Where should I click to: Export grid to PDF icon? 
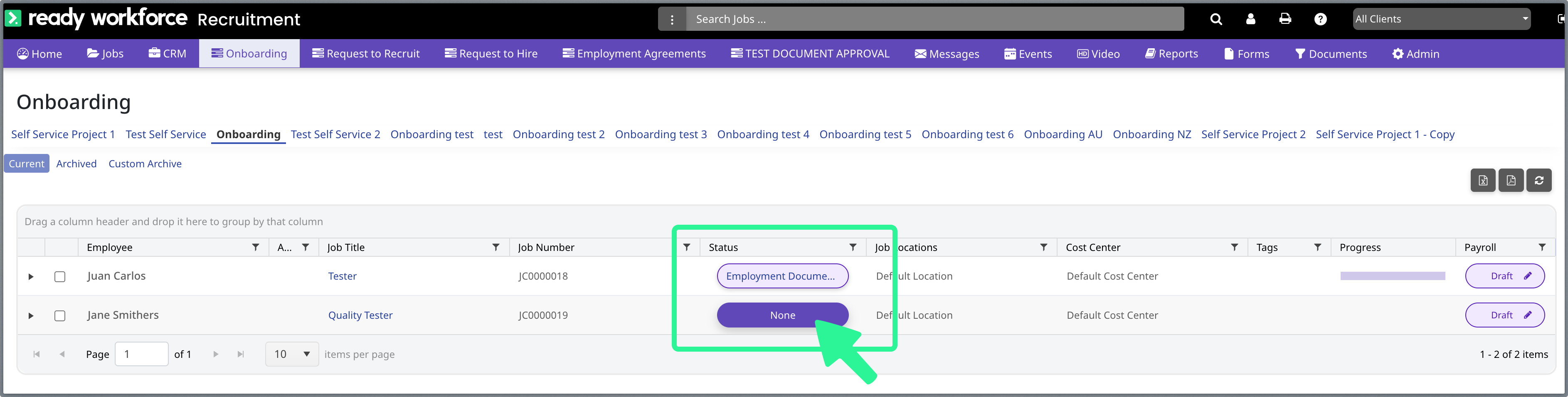pos(1511,180)
